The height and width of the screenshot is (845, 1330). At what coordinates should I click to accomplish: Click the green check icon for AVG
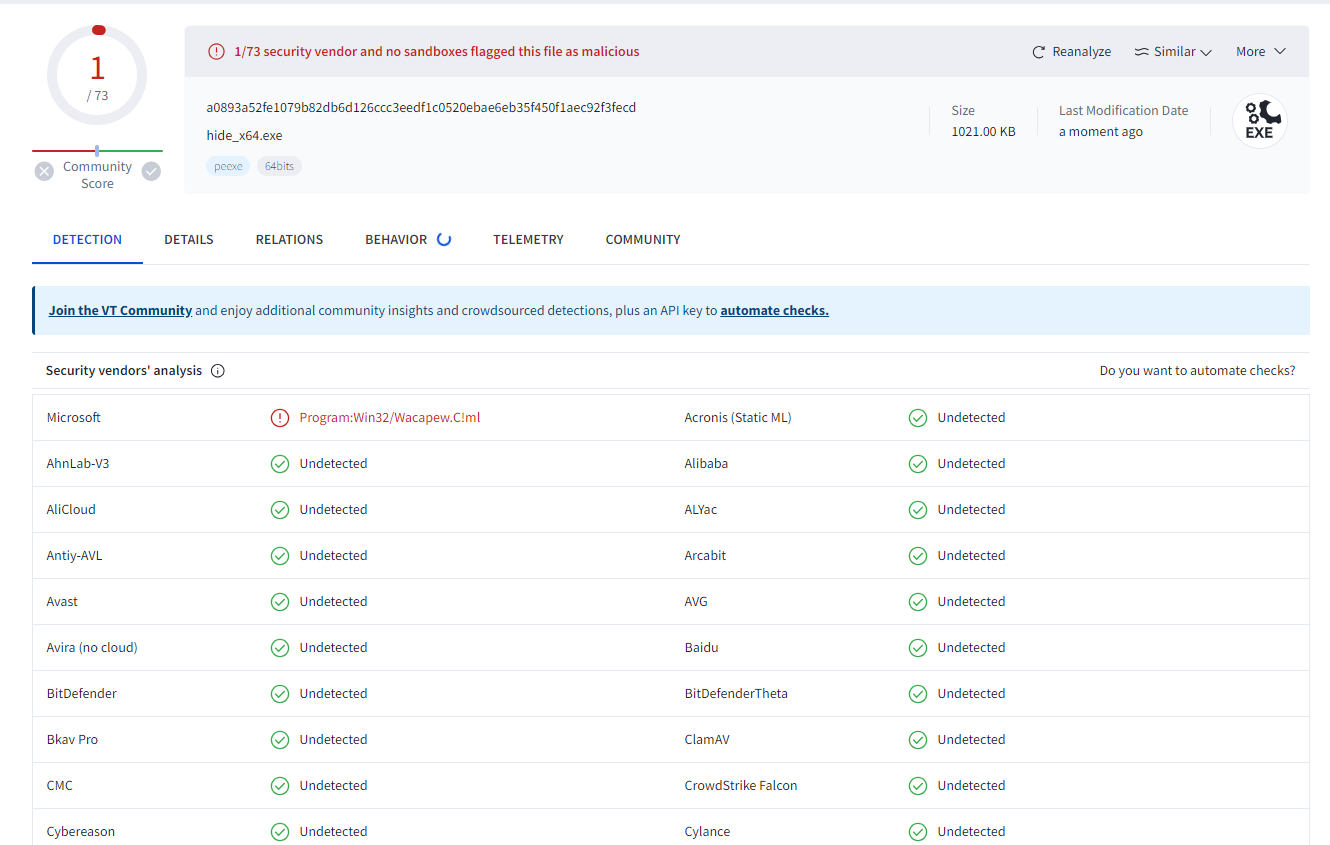918,602
